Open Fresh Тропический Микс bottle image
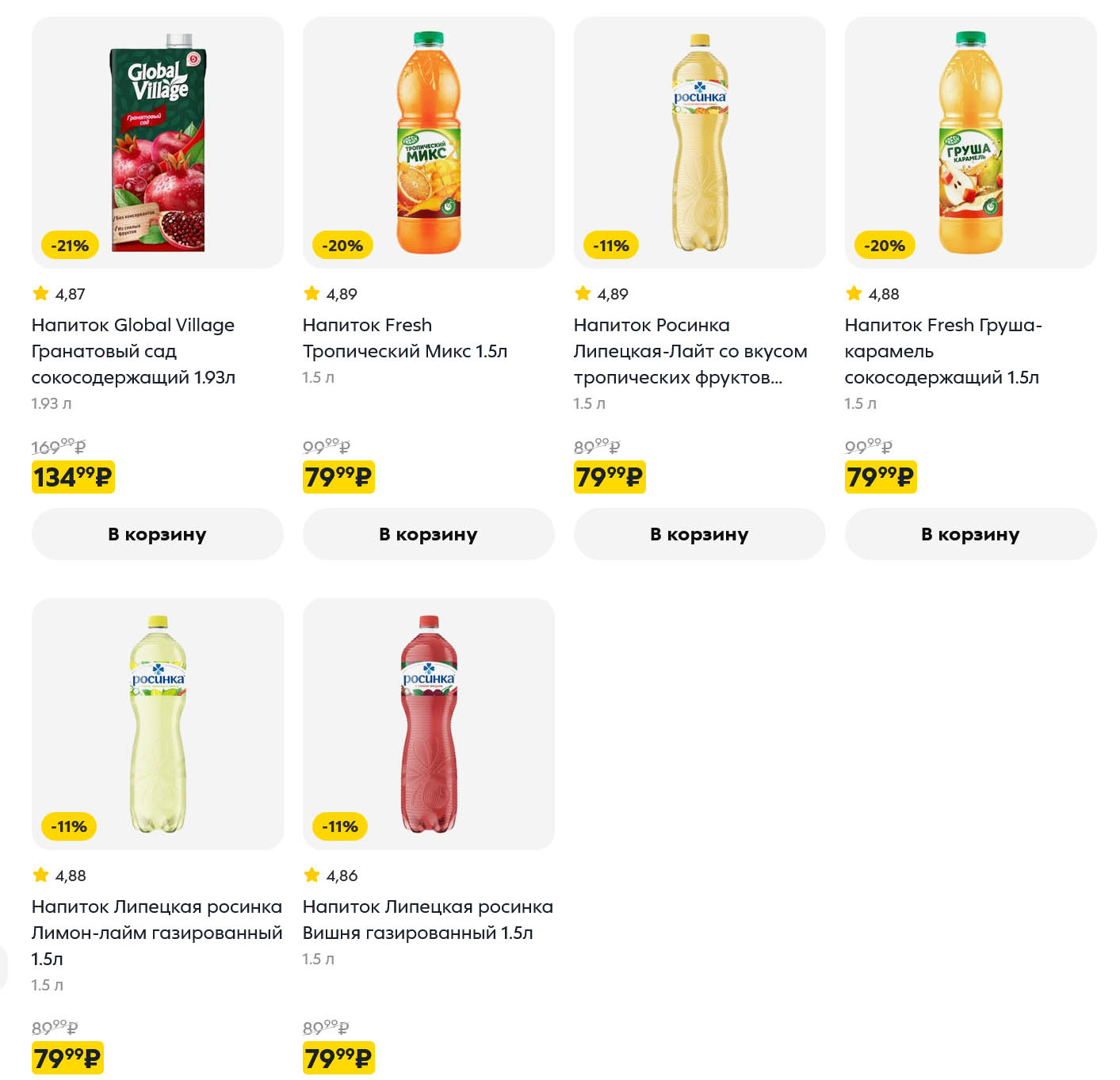1120x1080 pixels. (x=429, y=143)
